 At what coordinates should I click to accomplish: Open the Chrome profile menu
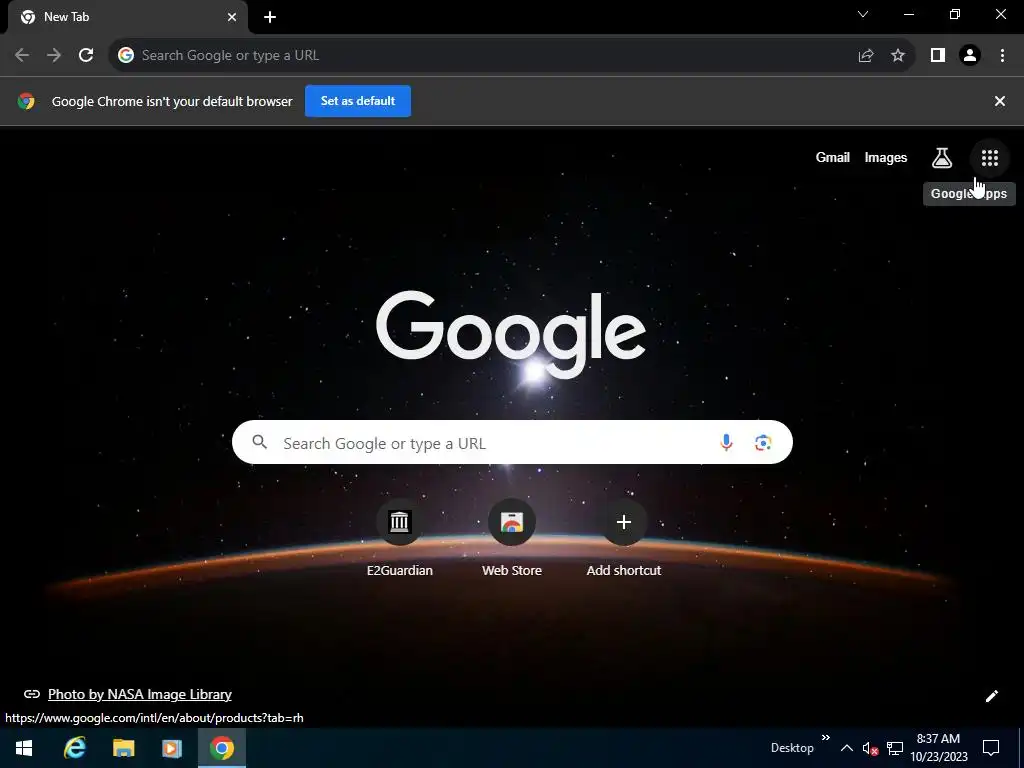coord(970,56)
